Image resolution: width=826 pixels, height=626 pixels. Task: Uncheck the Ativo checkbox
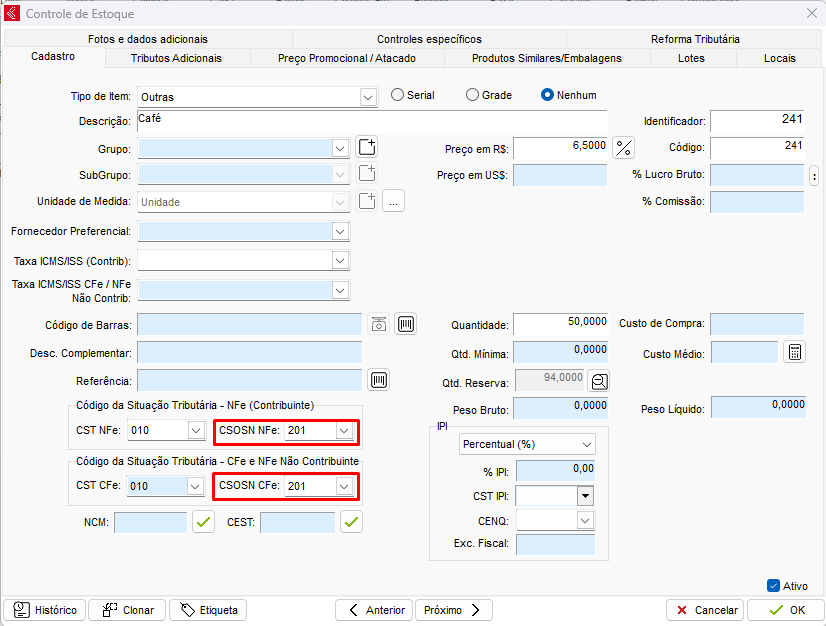click(x=773, y=586)
